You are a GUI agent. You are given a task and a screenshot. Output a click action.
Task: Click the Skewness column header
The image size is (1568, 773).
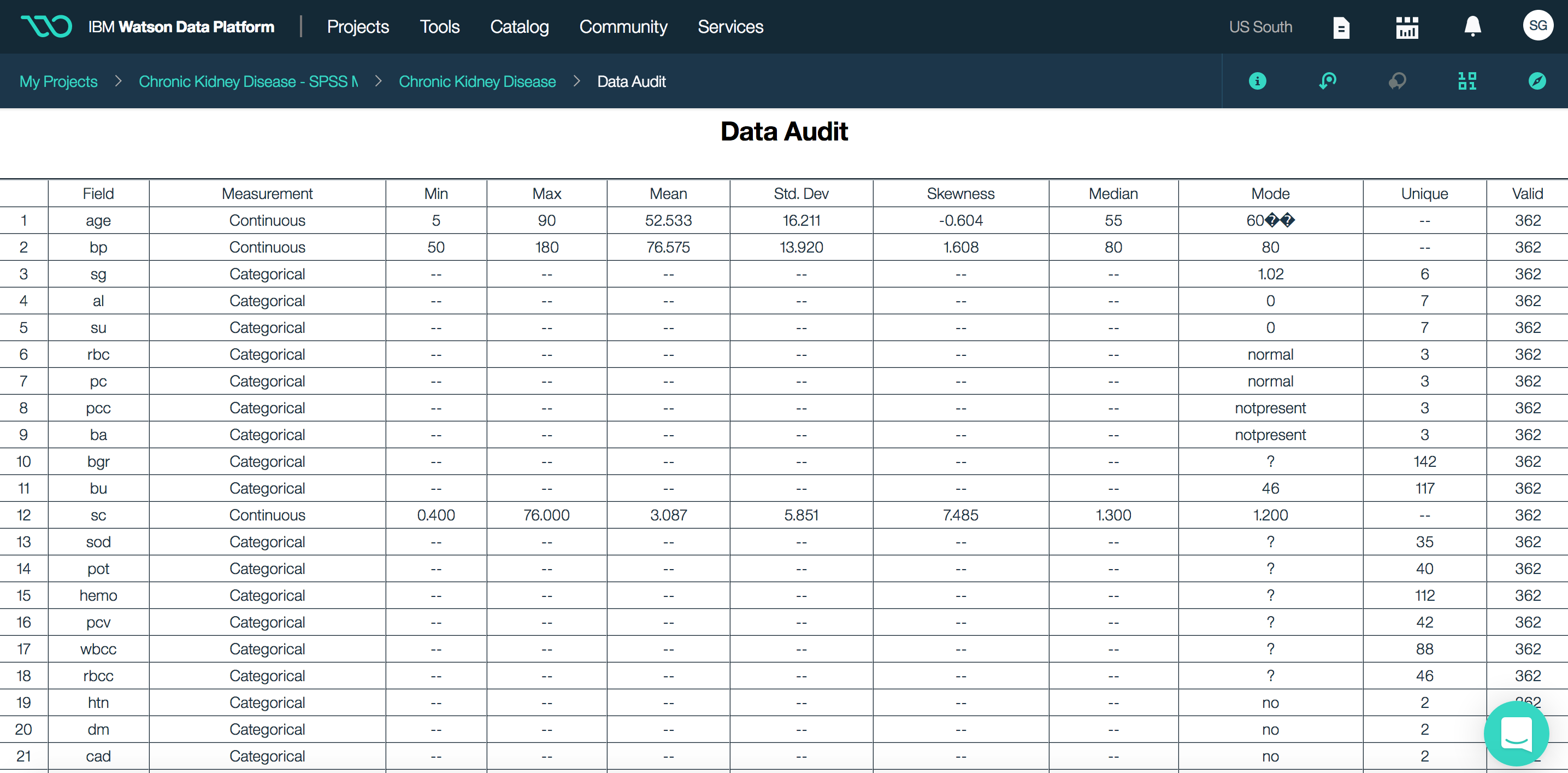(960, 194)
